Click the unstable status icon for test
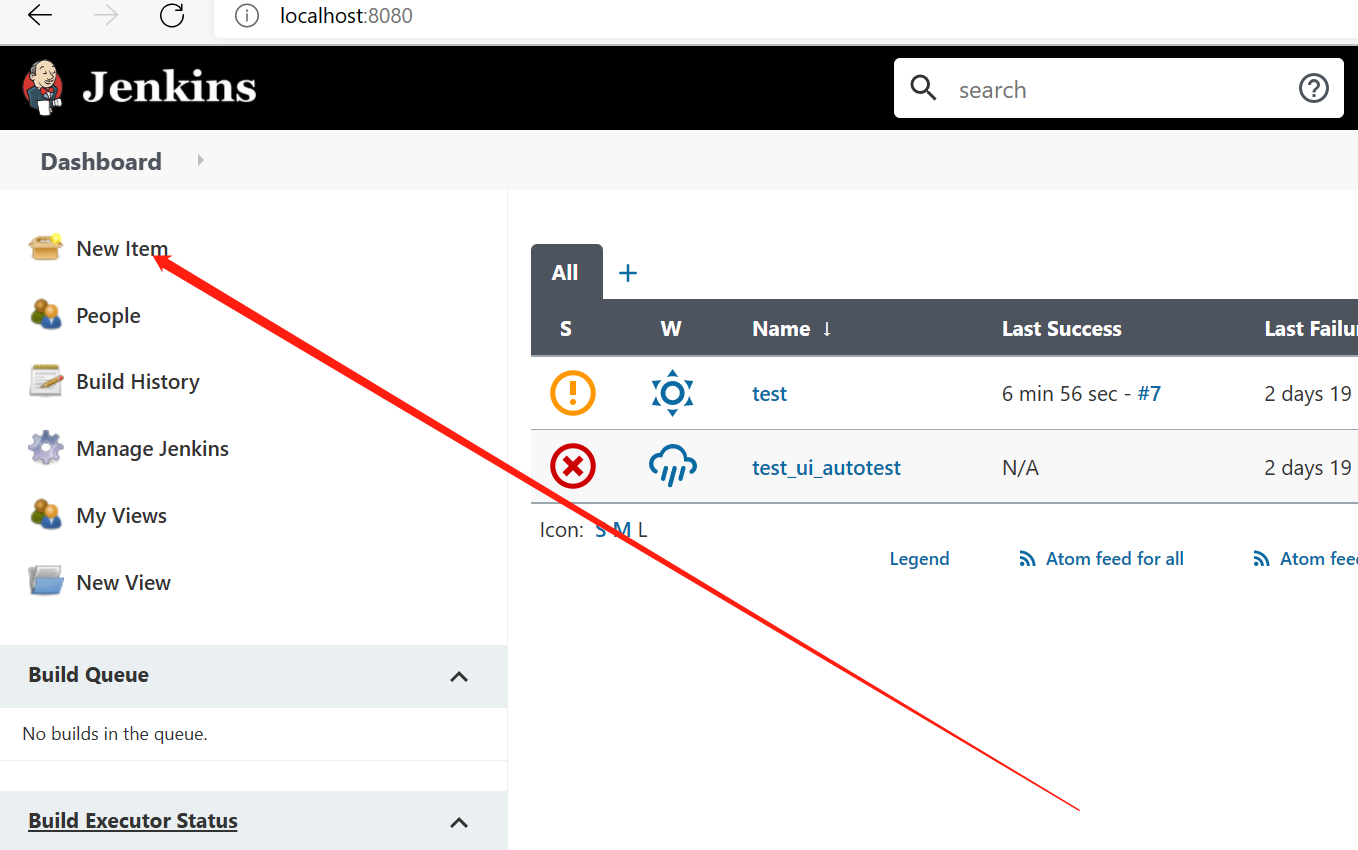The image size is (1358, 850). point(573,393)
